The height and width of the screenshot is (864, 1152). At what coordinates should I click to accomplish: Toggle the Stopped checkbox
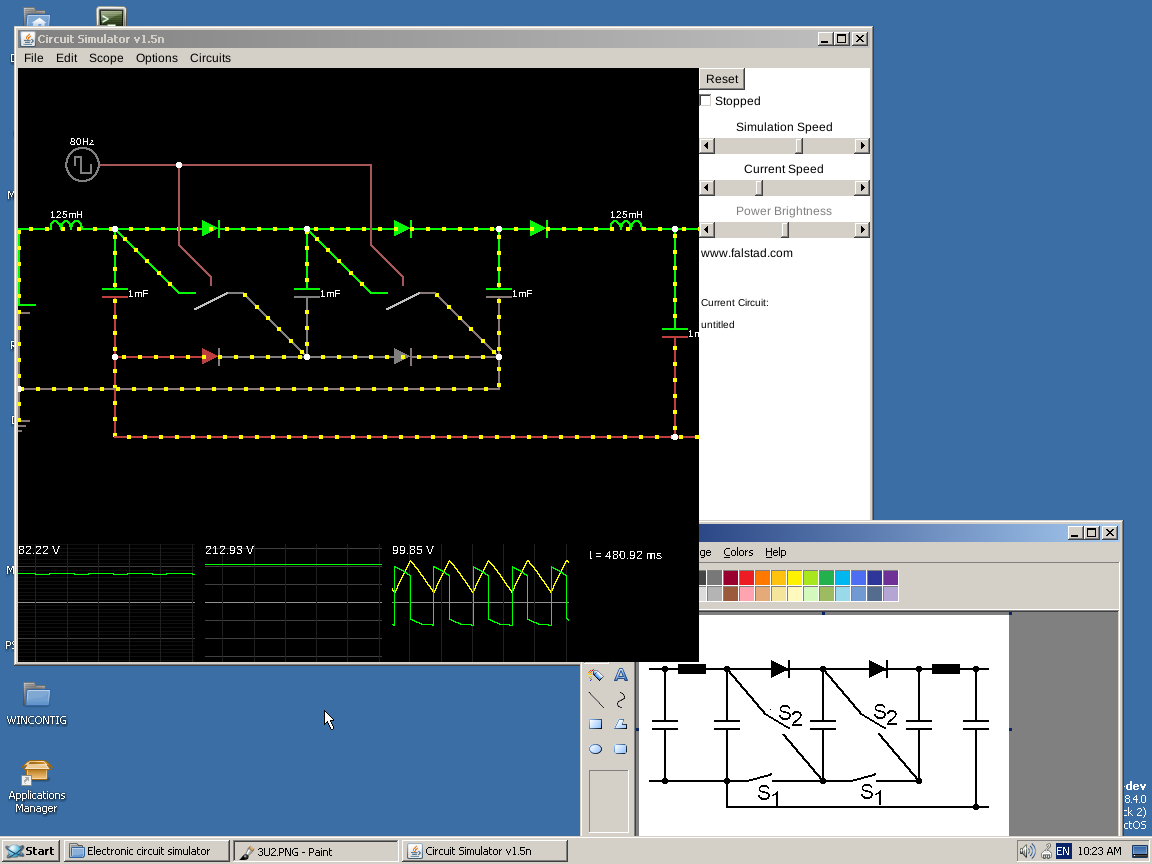pos(705,101)
